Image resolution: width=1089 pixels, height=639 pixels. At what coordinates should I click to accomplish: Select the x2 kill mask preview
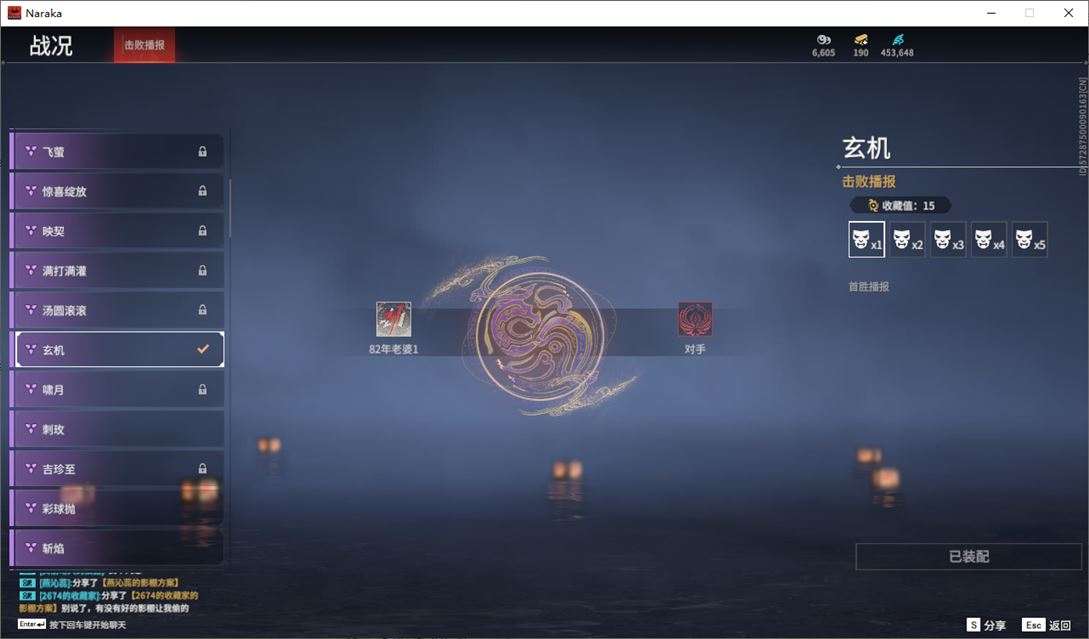tap(907, 240)
